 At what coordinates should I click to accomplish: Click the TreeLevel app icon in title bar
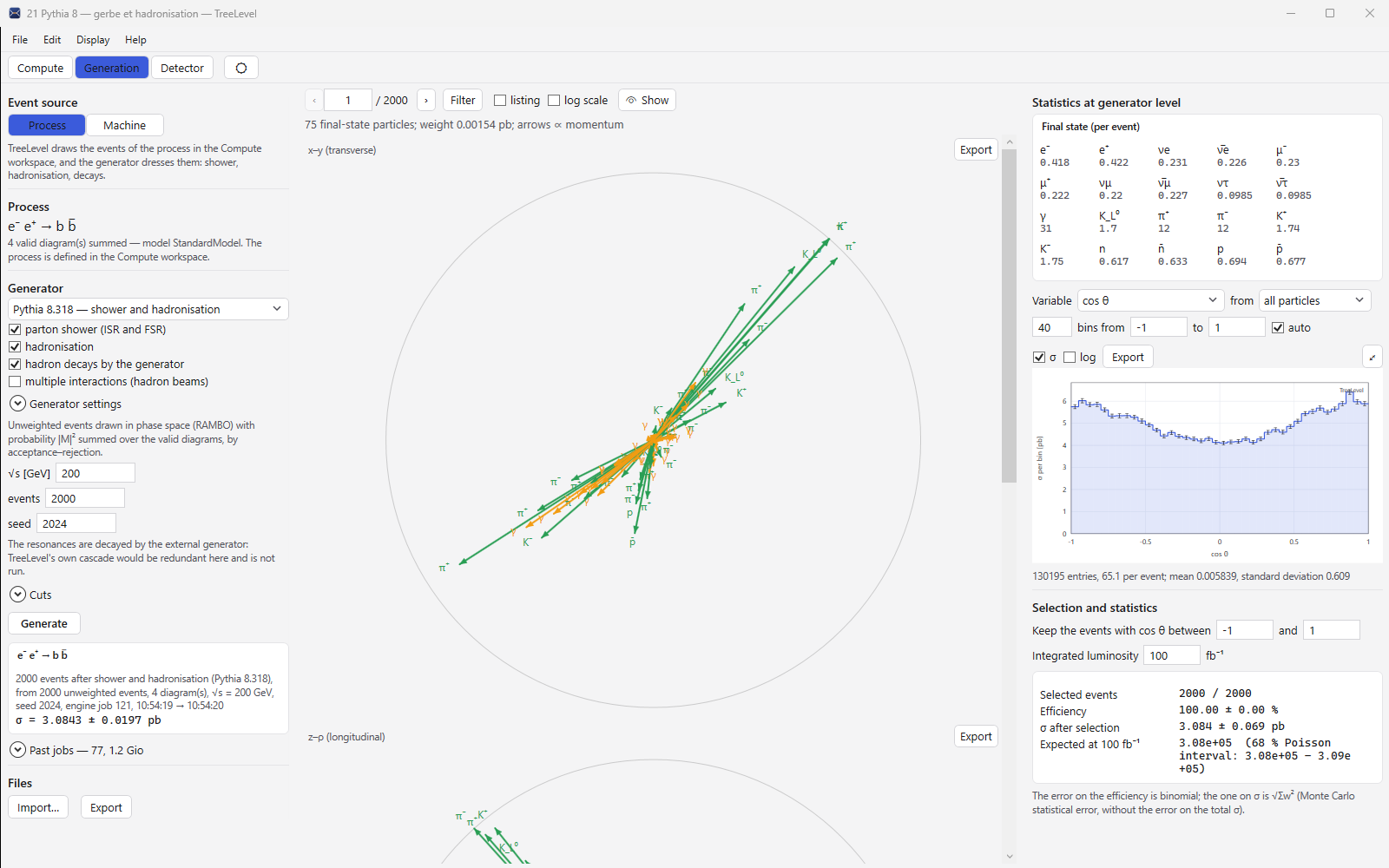tap(15, 13)
